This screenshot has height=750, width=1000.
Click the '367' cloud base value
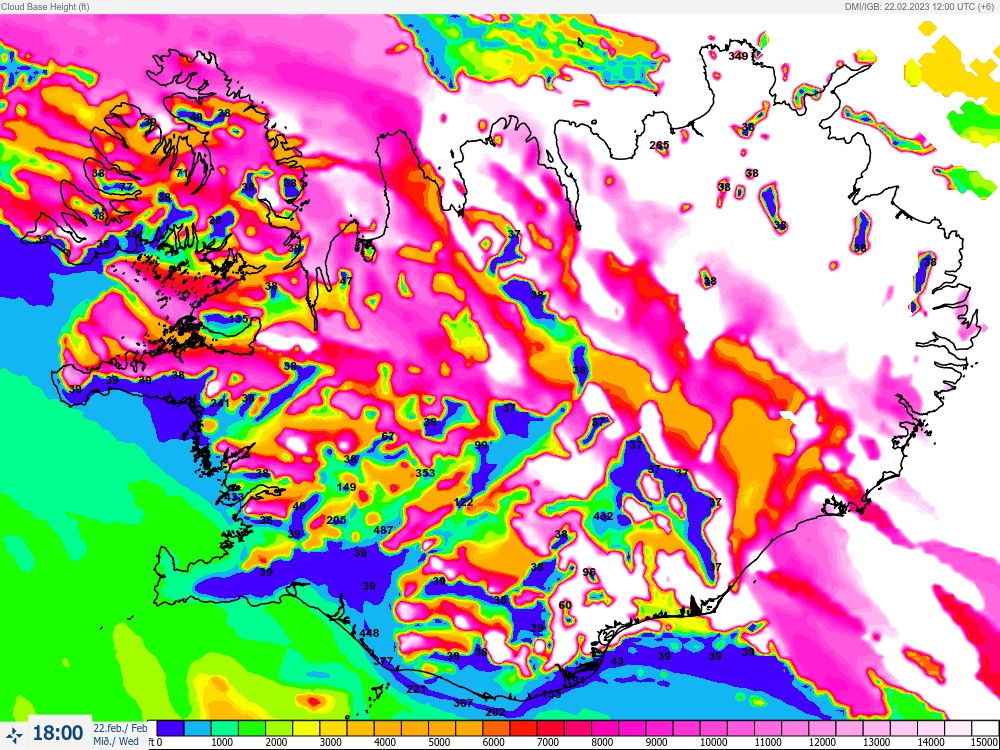pos(464,703)
